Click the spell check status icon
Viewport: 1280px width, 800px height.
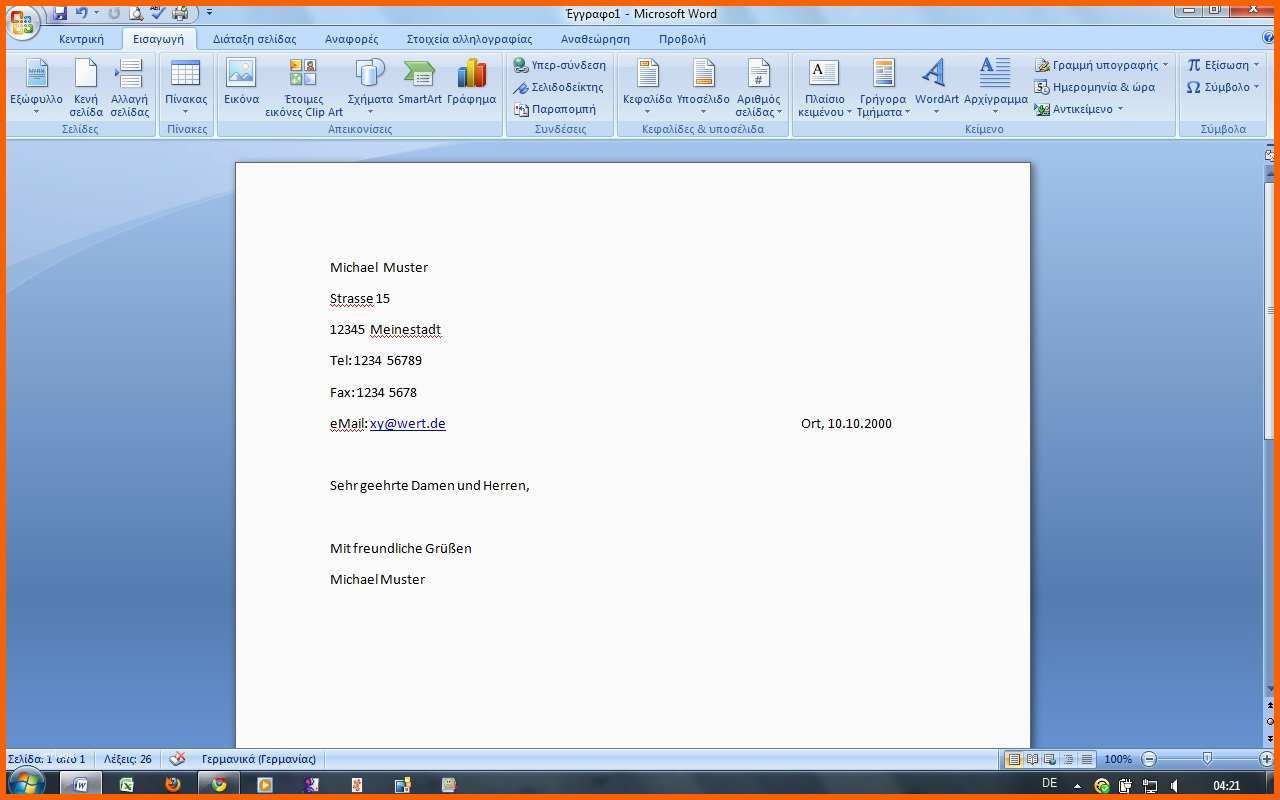pyautogui.click(x=177, y=759)
